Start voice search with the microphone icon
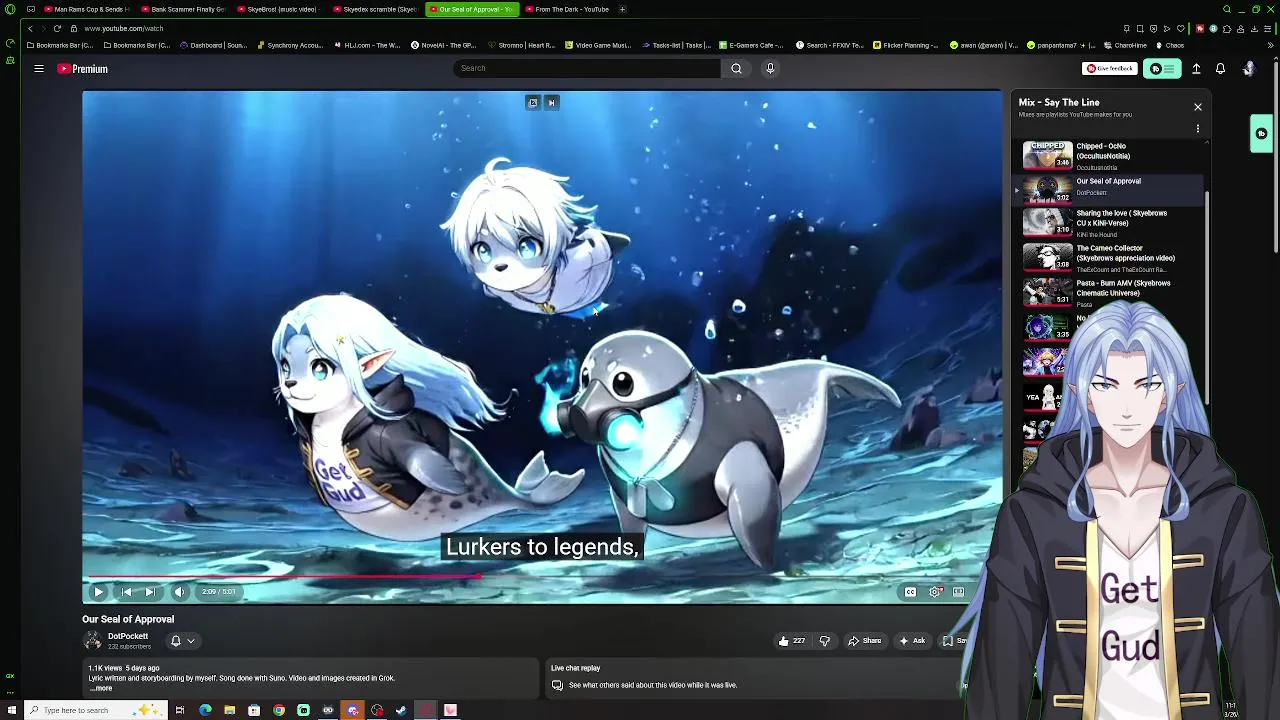The width and height of the screenshot is (1280, 720). (x=770, y=68)
